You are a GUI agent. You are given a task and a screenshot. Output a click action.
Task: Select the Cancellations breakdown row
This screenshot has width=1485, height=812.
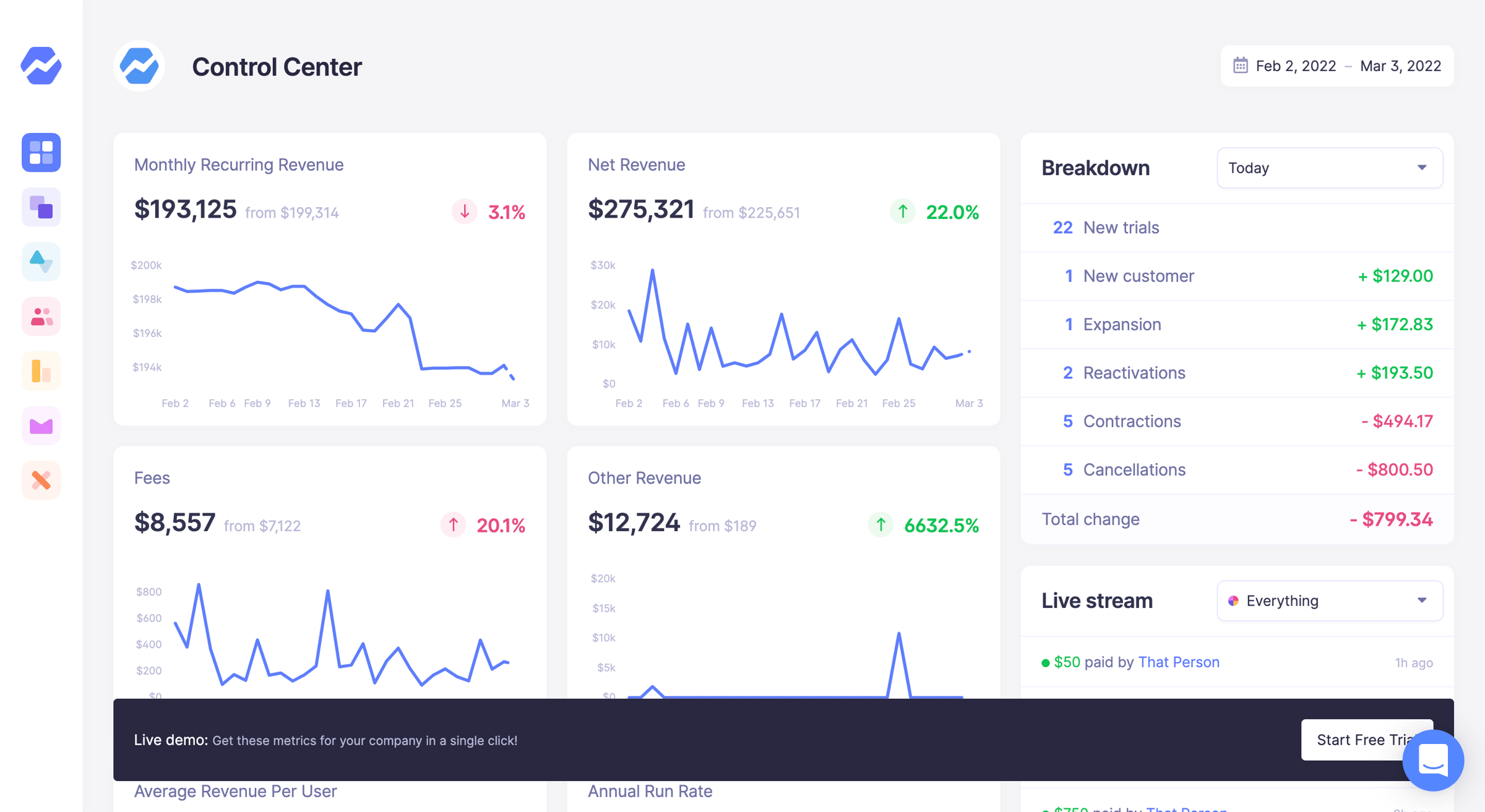click(x=1237, y=469)
